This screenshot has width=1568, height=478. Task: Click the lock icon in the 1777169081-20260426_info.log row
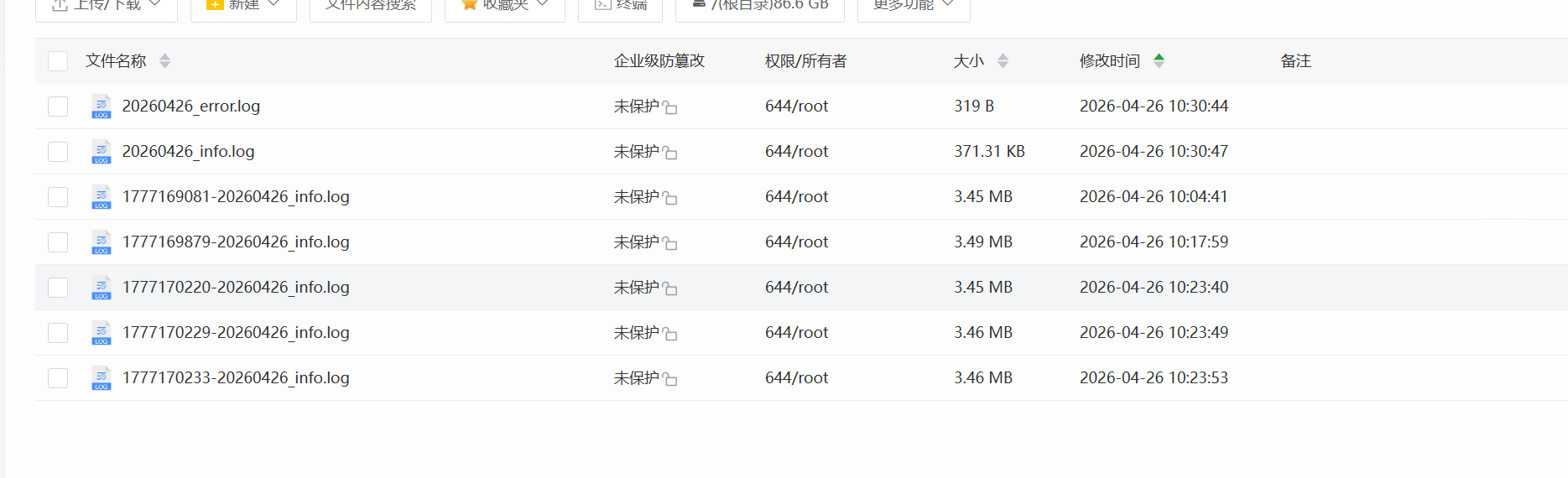[669, 198]
